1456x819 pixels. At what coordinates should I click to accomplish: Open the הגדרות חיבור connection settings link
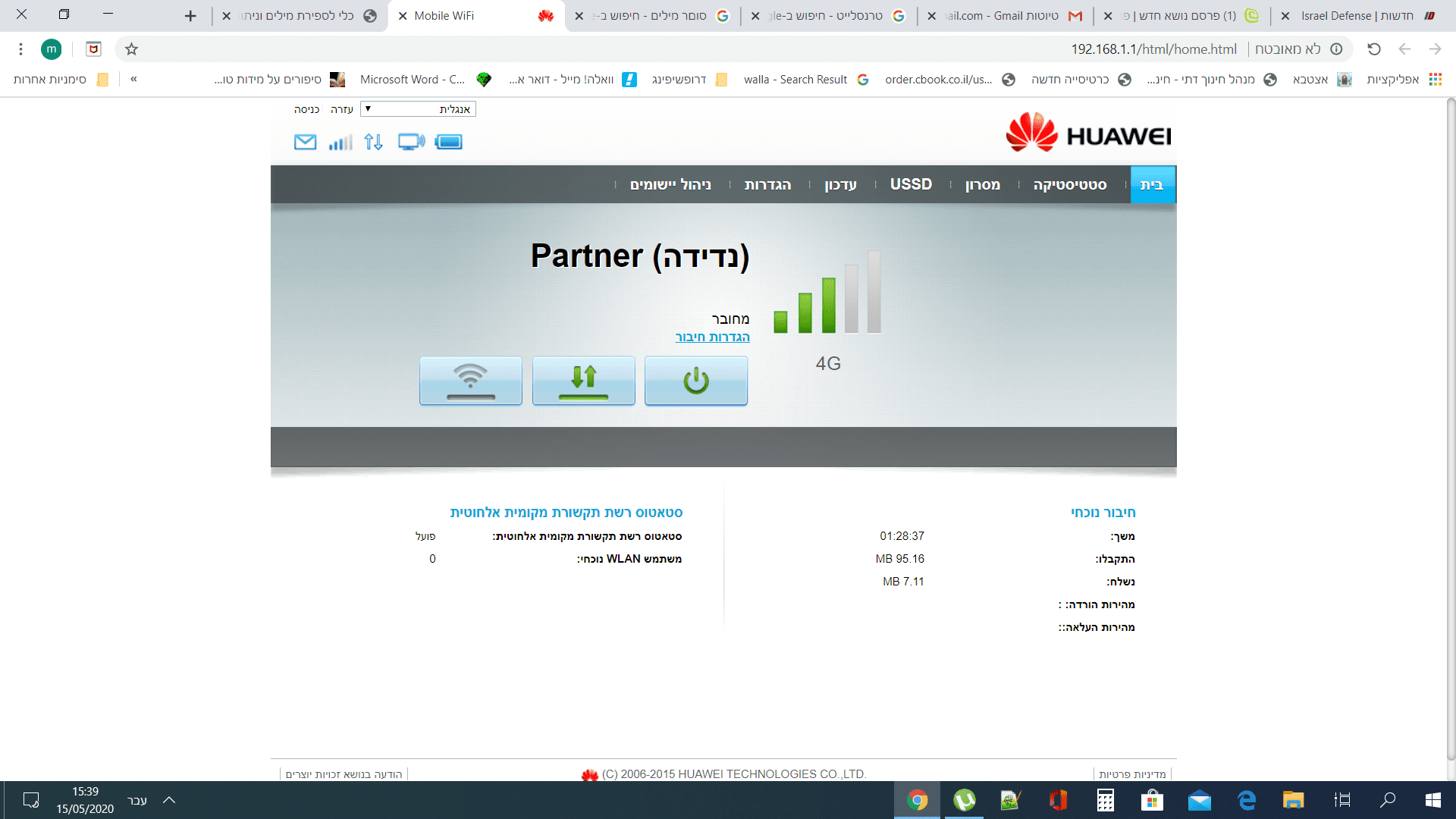(x=712, y=337)
